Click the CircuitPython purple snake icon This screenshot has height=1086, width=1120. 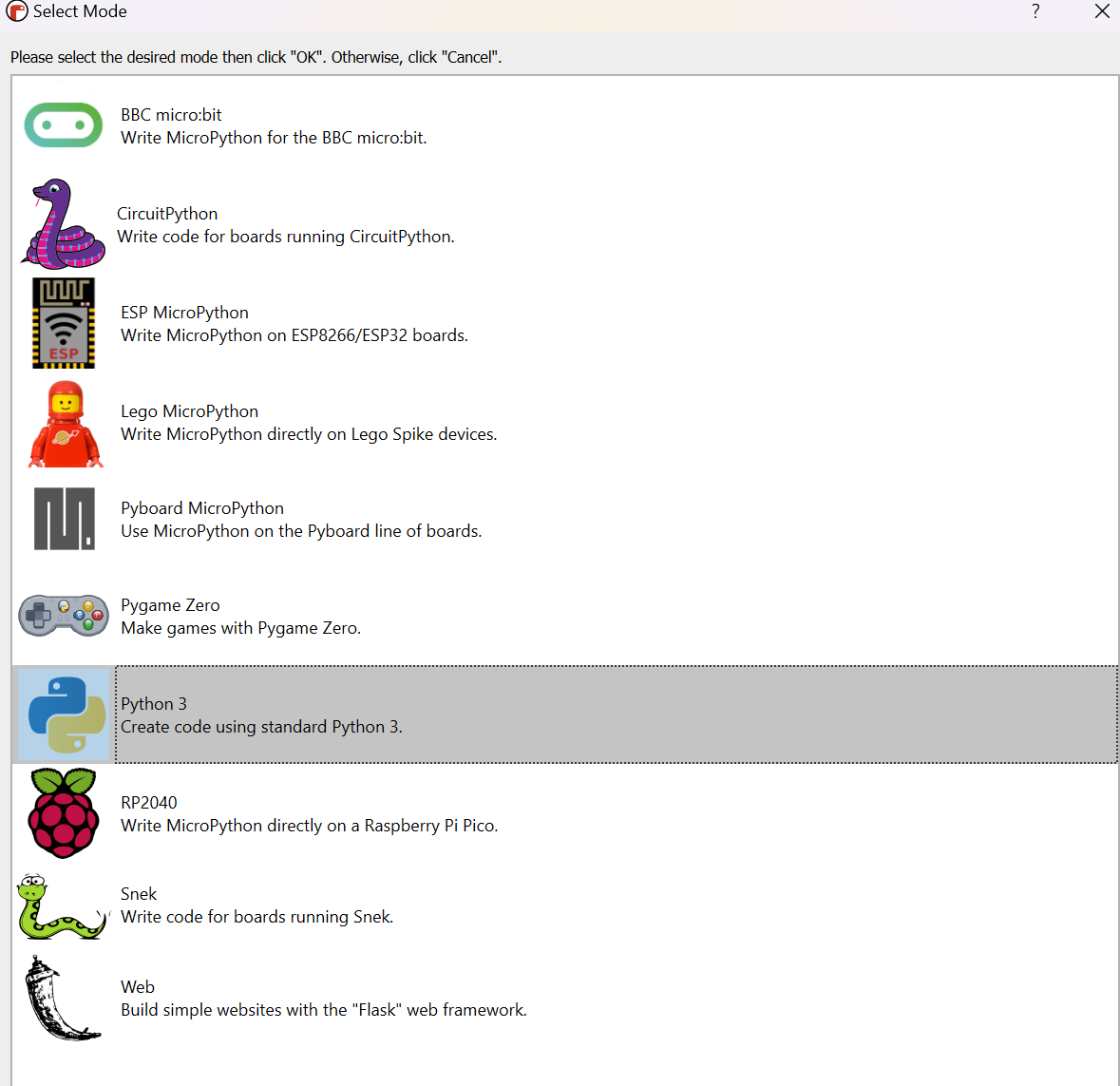click(63, 223)
